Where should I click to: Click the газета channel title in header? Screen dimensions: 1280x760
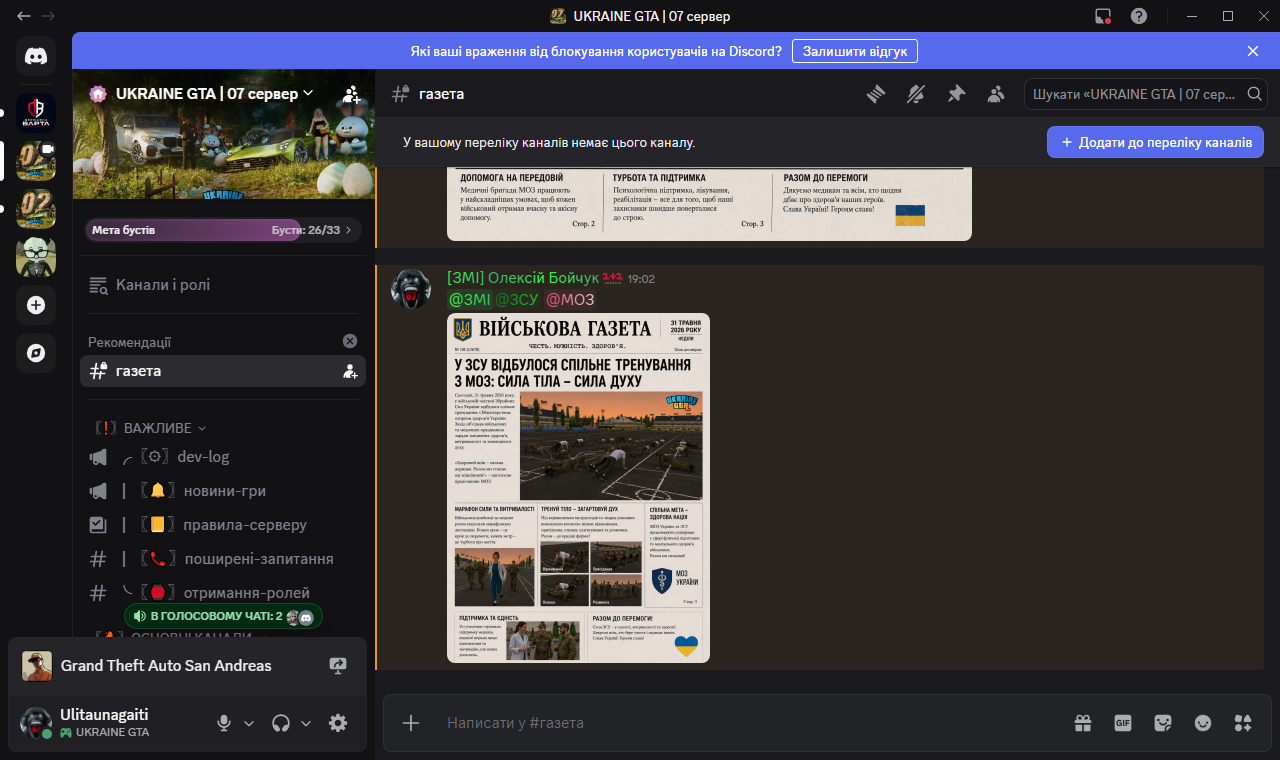[x=441, y=94]
